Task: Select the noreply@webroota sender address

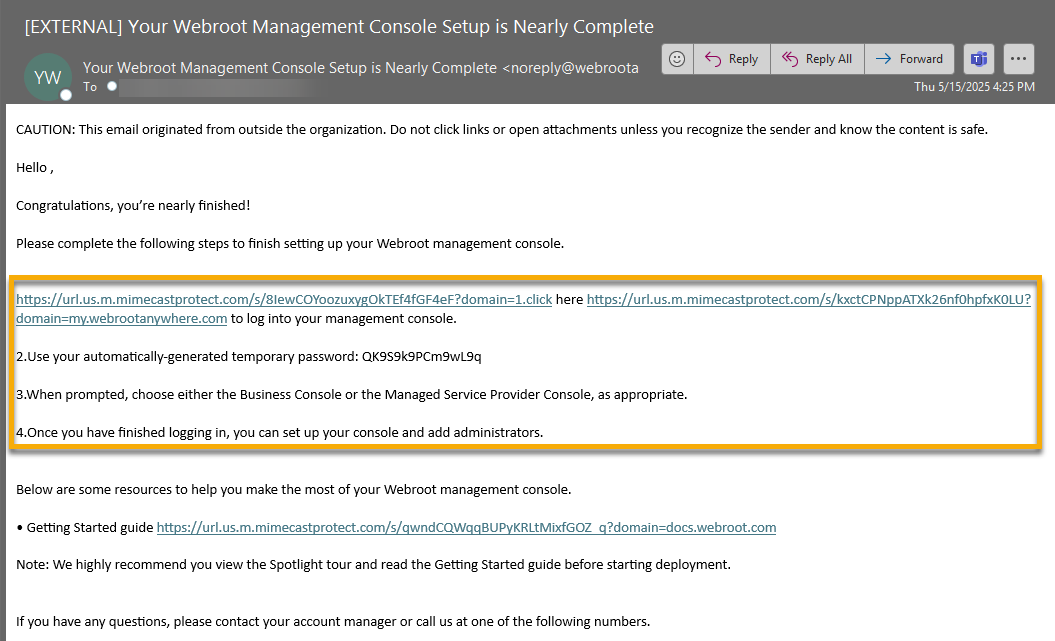Action: pos(575,68)
